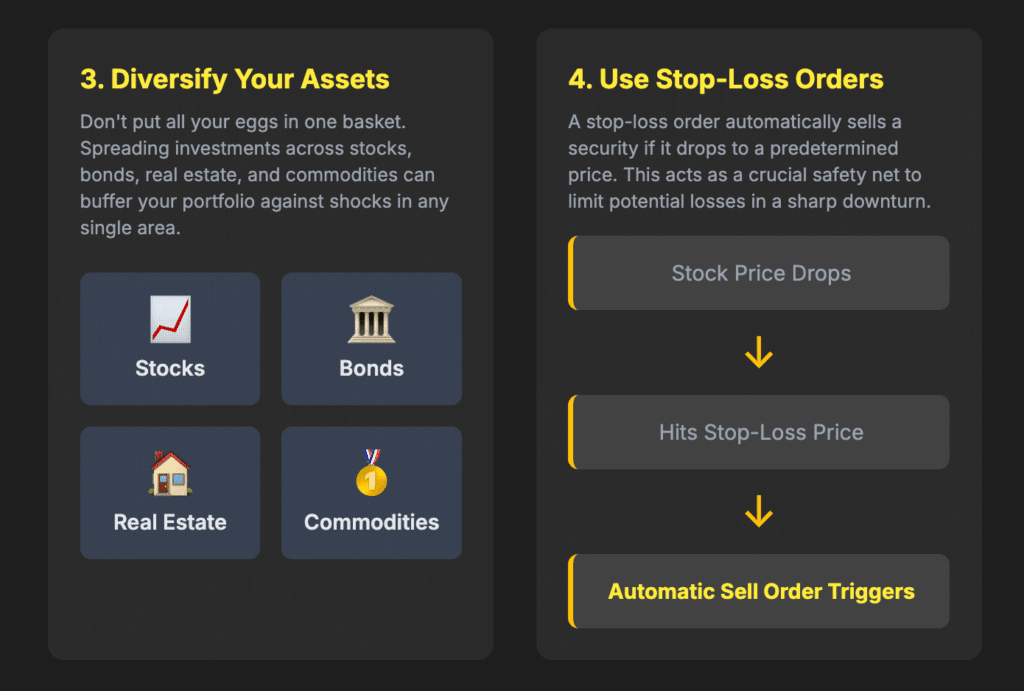Click the Real Estate house icon

(x=170, y=473)
